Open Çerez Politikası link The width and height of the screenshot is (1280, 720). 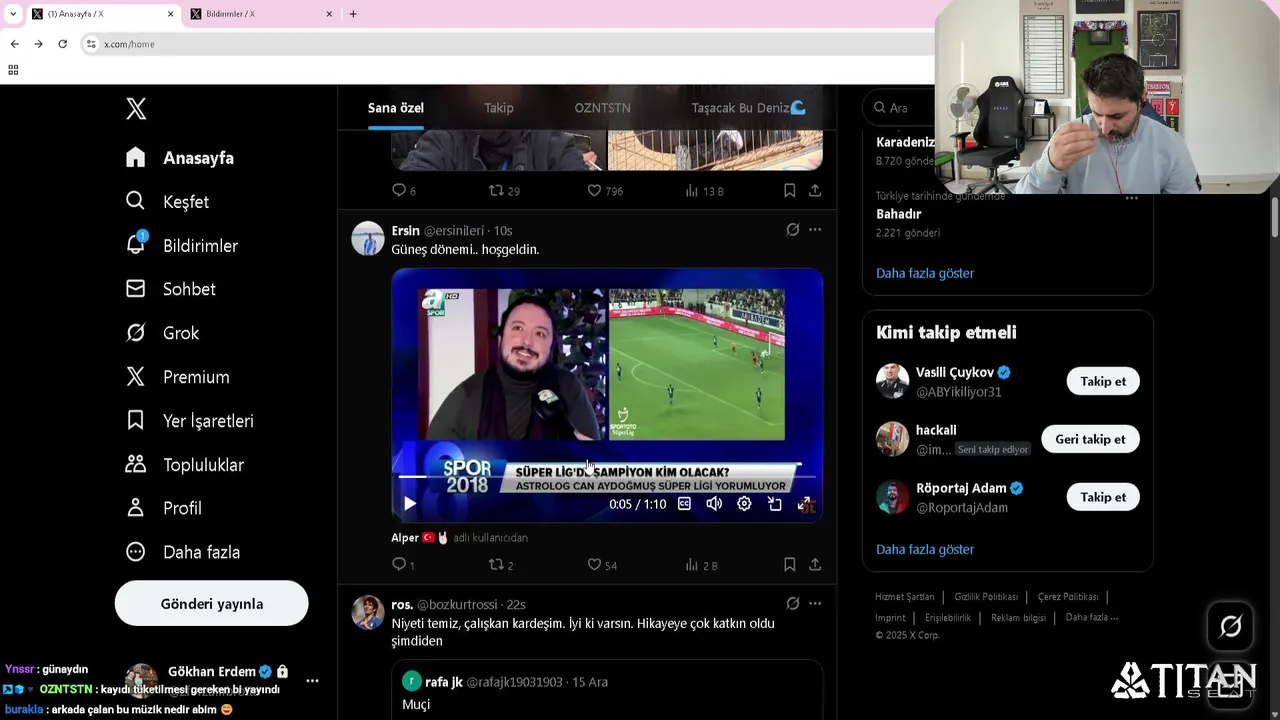1068,597
